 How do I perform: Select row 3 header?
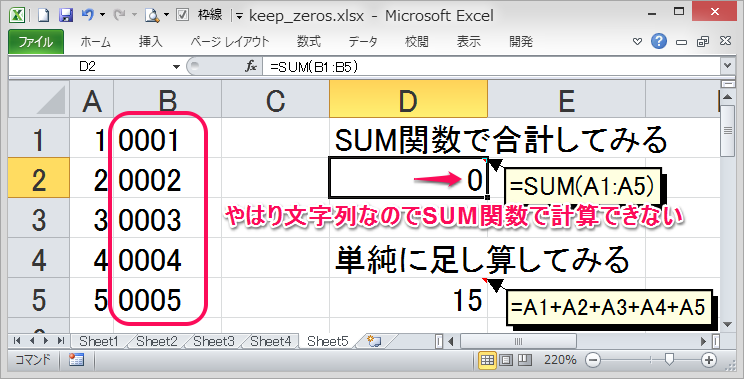coord(39,219)
